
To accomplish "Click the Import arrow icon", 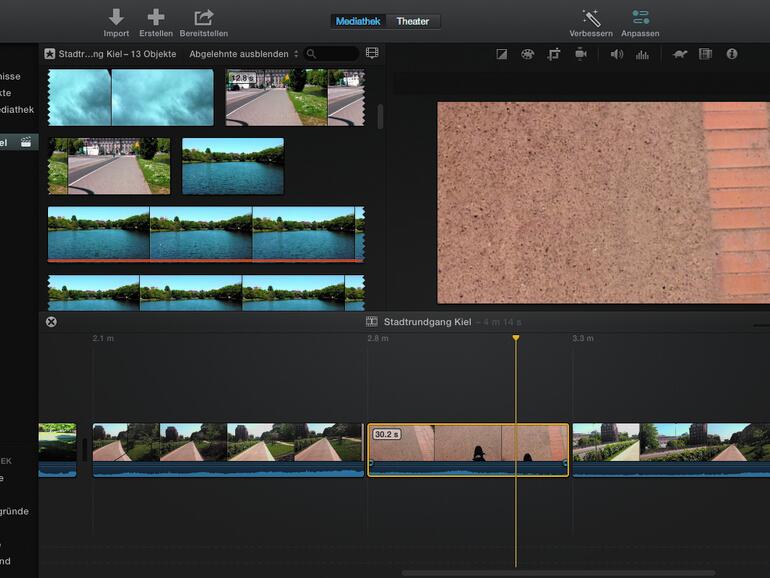I will [x=116, y=17].
